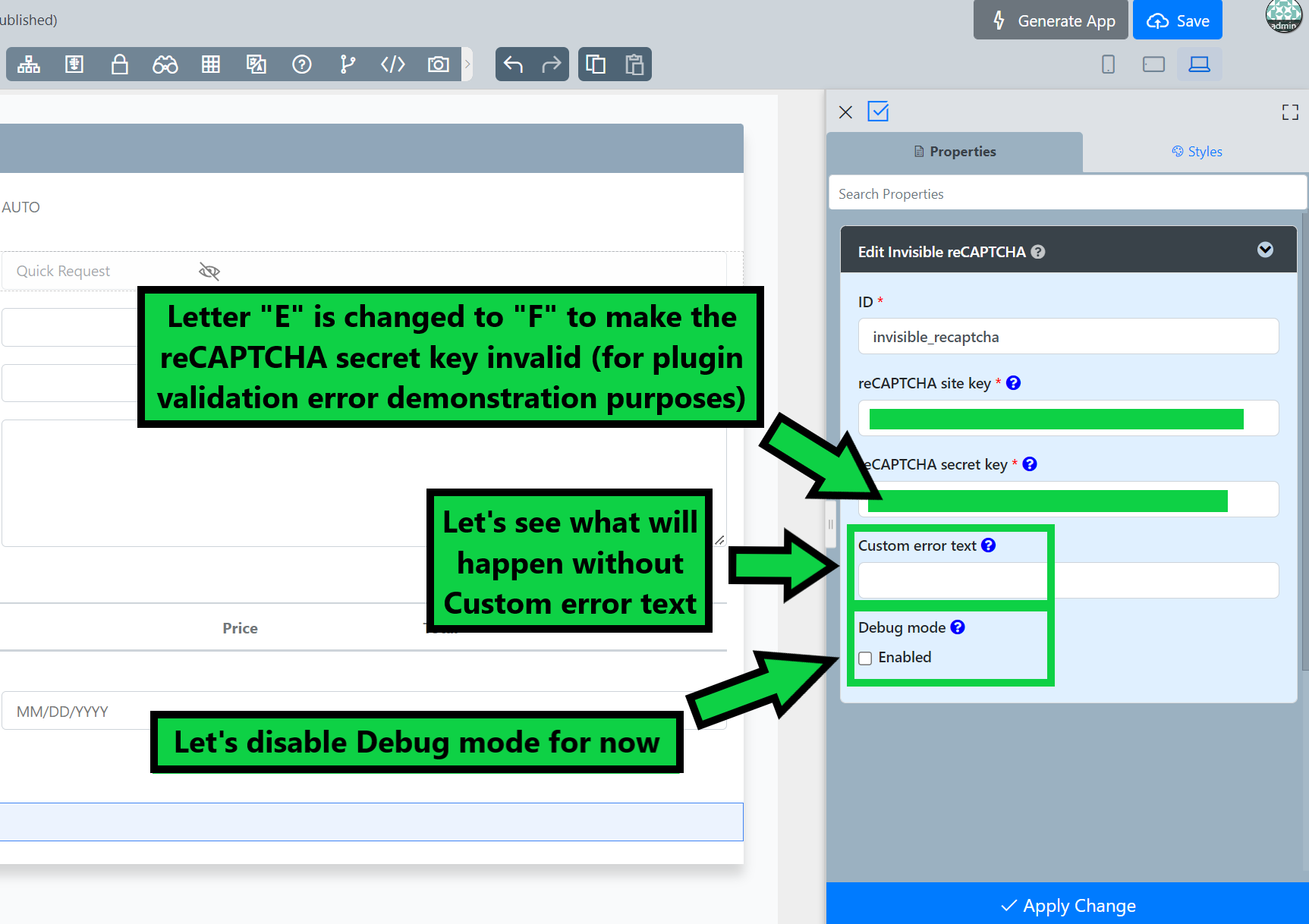This screenshot has height=924, width=1309.
Task: Switch to desktop laptop preview
Action: (x=1200, y=64)
